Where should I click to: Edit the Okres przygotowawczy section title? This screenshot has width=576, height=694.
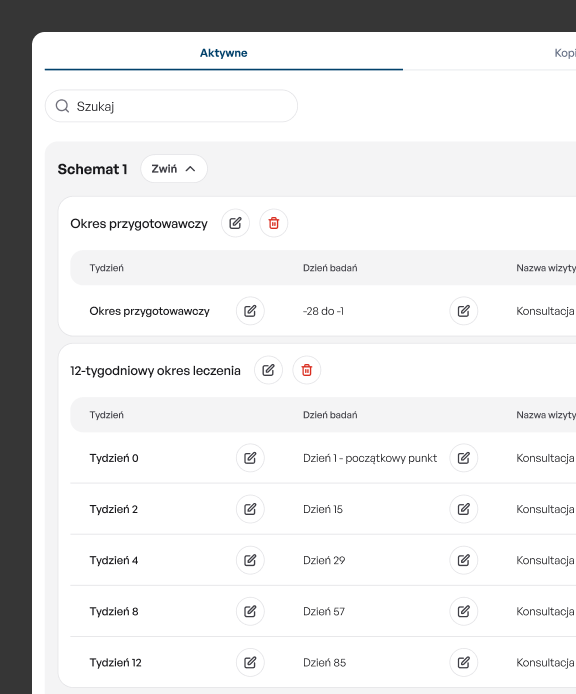pyautogui.click(x=236, y=223)
